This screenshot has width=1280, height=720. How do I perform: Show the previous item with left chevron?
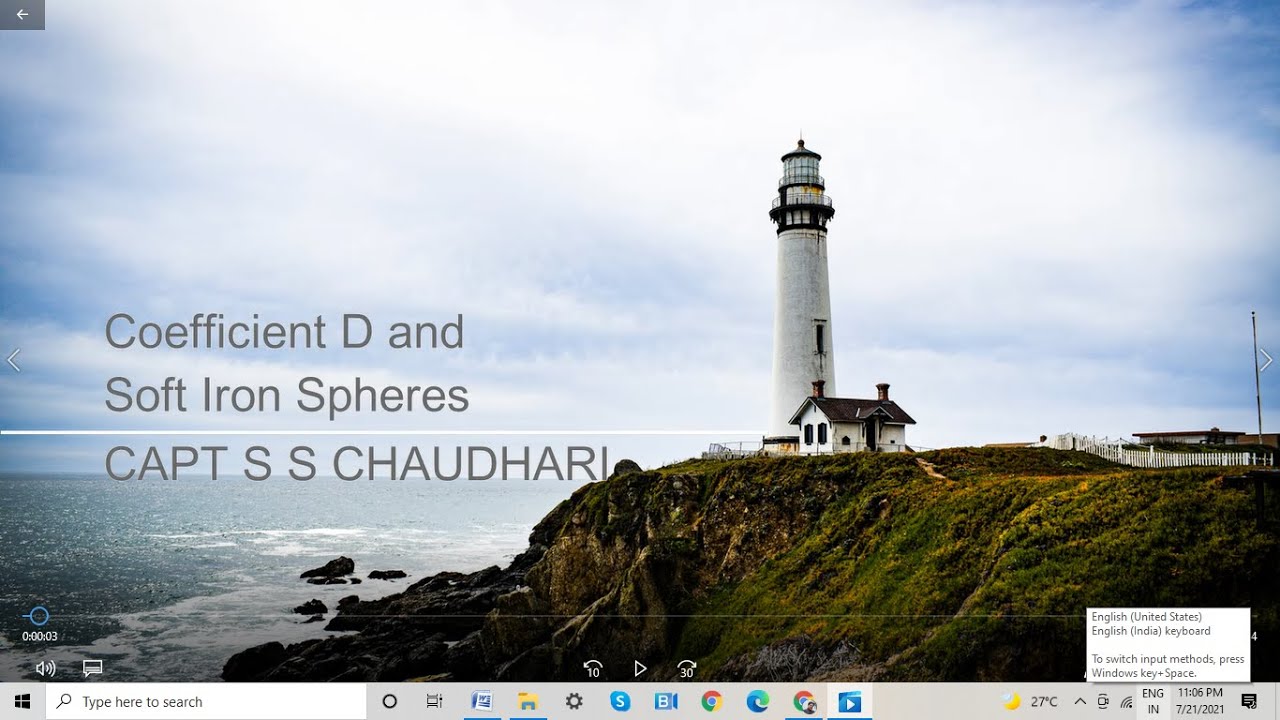click(13, 360)
